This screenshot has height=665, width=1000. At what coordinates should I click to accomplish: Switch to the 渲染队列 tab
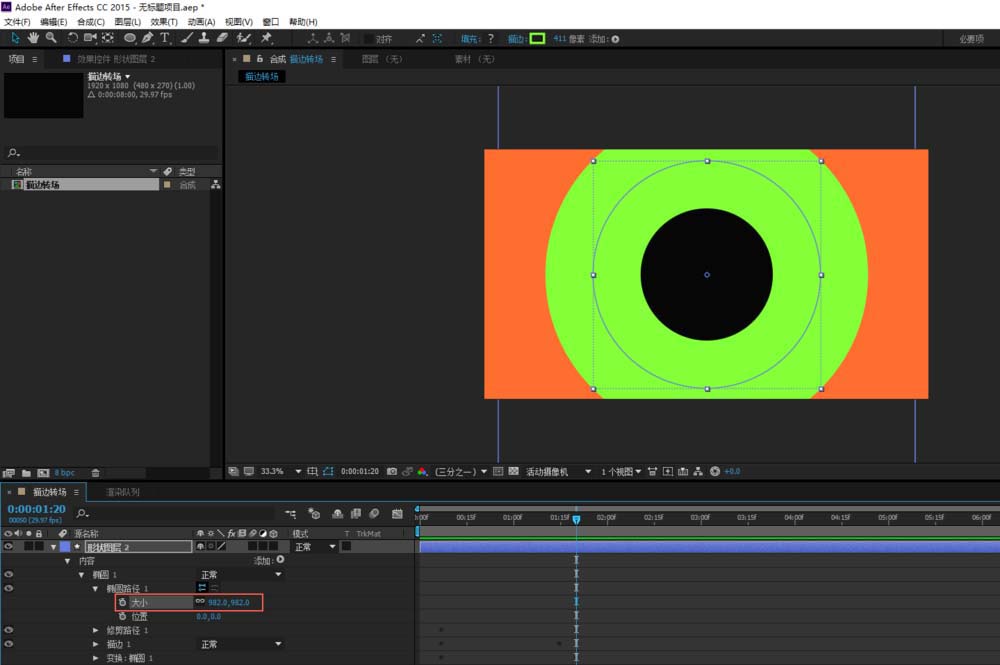pyautogui.click(x=122, y=492)
